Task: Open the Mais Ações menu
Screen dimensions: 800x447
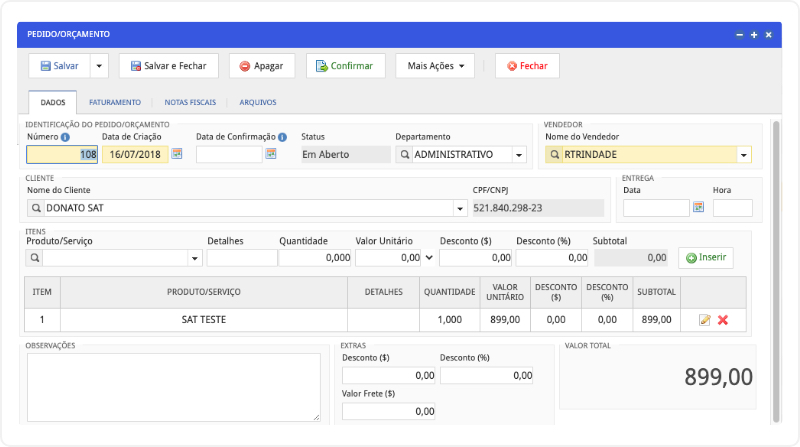Action: [x=435, y=66]
